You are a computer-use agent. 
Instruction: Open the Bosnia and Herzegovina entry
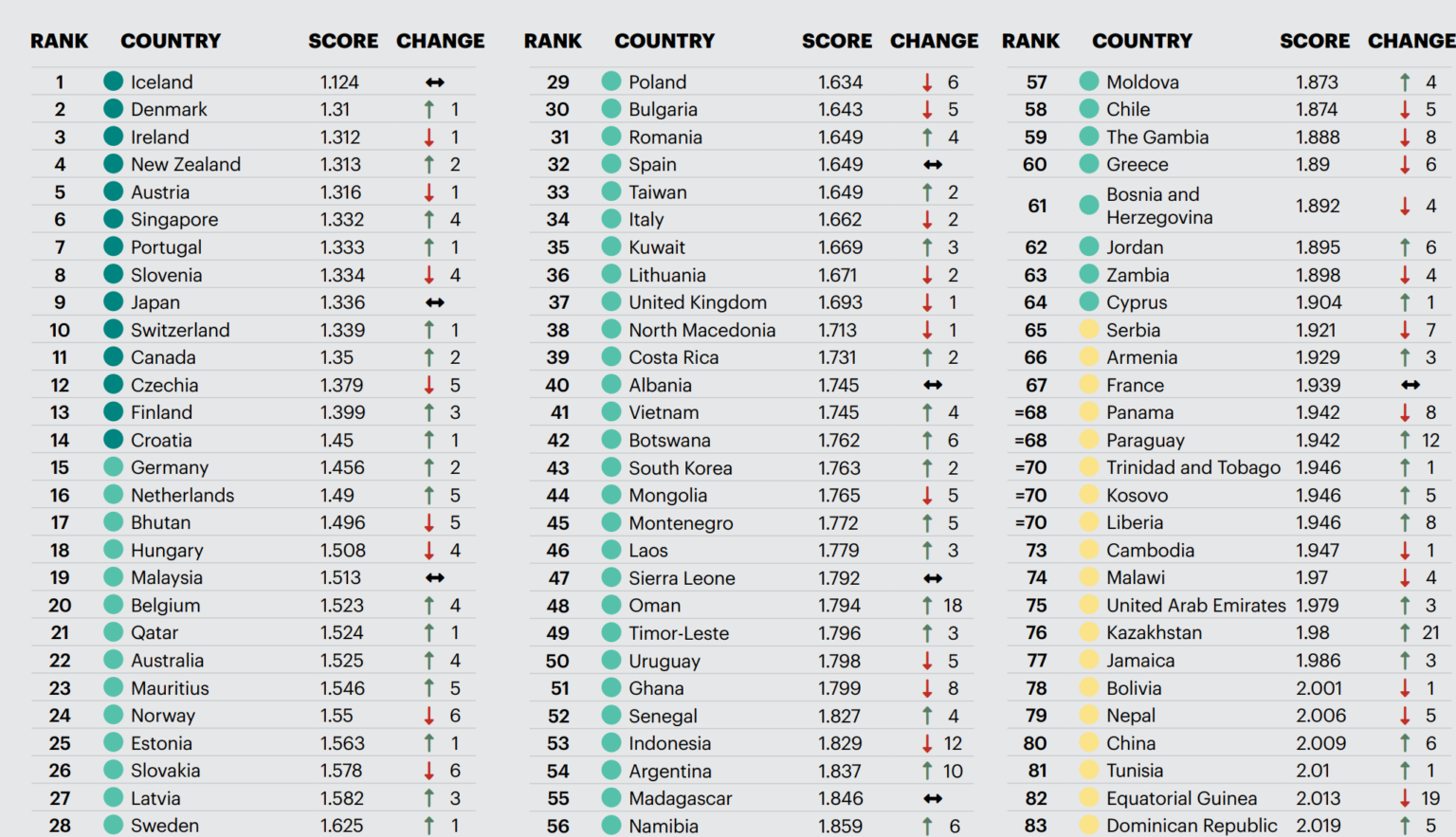(x=1158, y=206)
